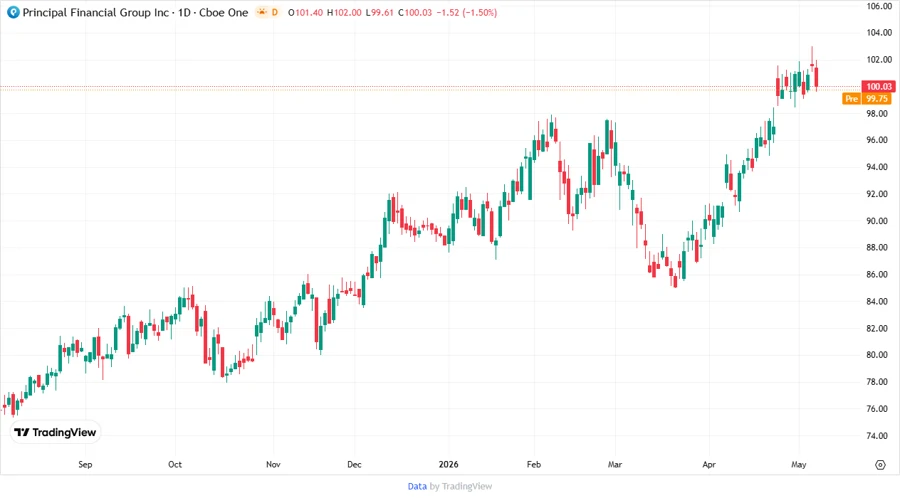This screenshot has width=900, height=498.
Task: Click the Dec label on the time axis
Action: (354, 464)
